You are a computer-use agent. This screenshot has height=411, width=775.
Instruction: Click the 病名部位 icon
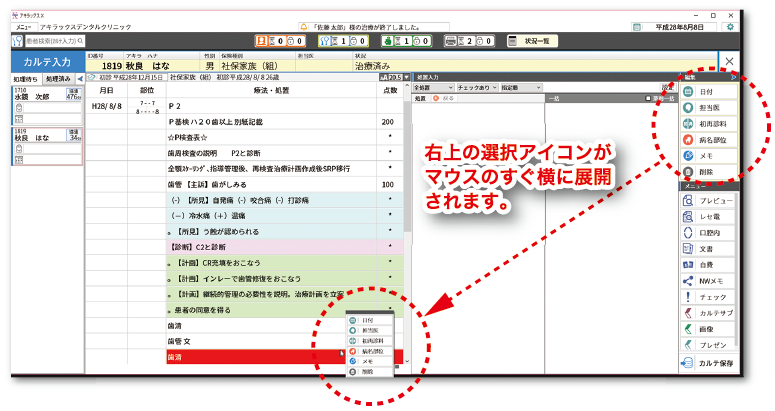710,141
